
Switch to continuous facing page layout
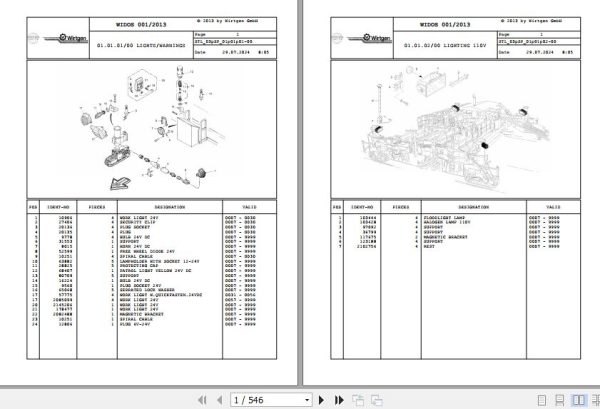(x=596, y=400)
